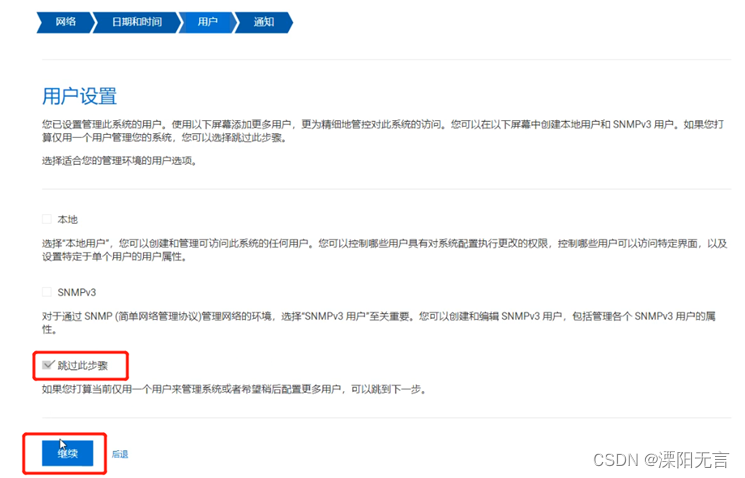This screenshot has width=745, height=478.
Task: Go to the 网络 wizard step
Action: pos(65,22)
